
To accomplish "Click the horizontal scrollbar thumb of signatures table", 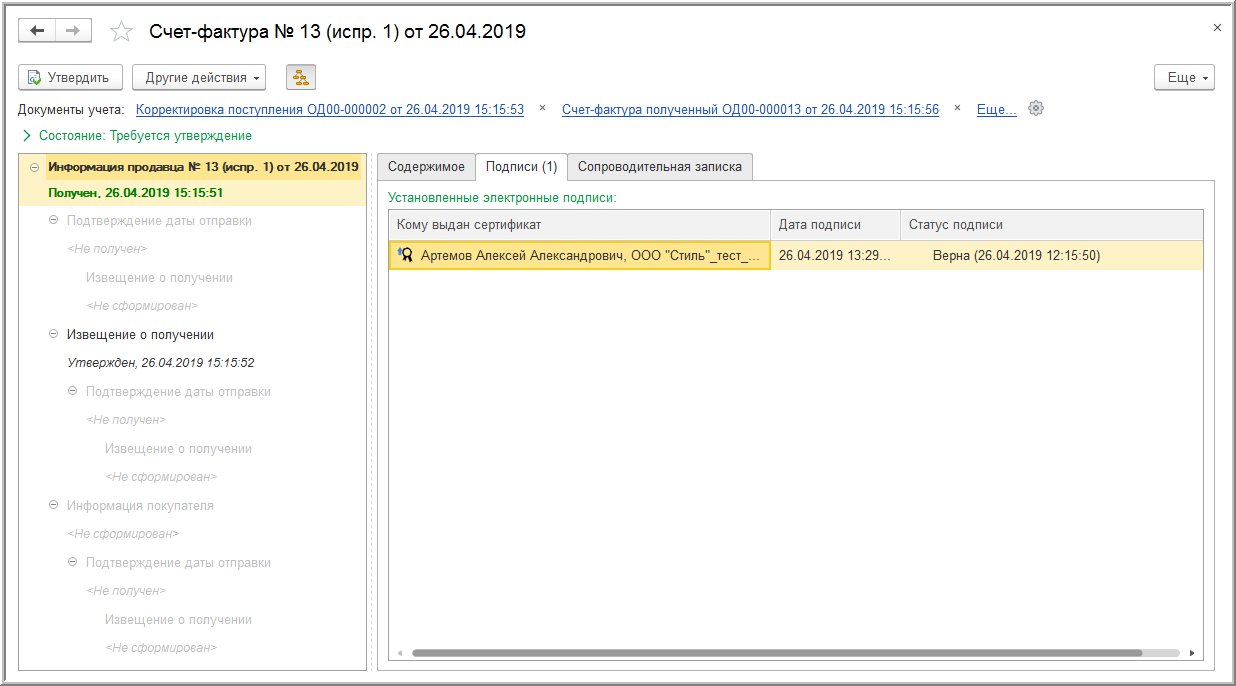I will 776,653.
